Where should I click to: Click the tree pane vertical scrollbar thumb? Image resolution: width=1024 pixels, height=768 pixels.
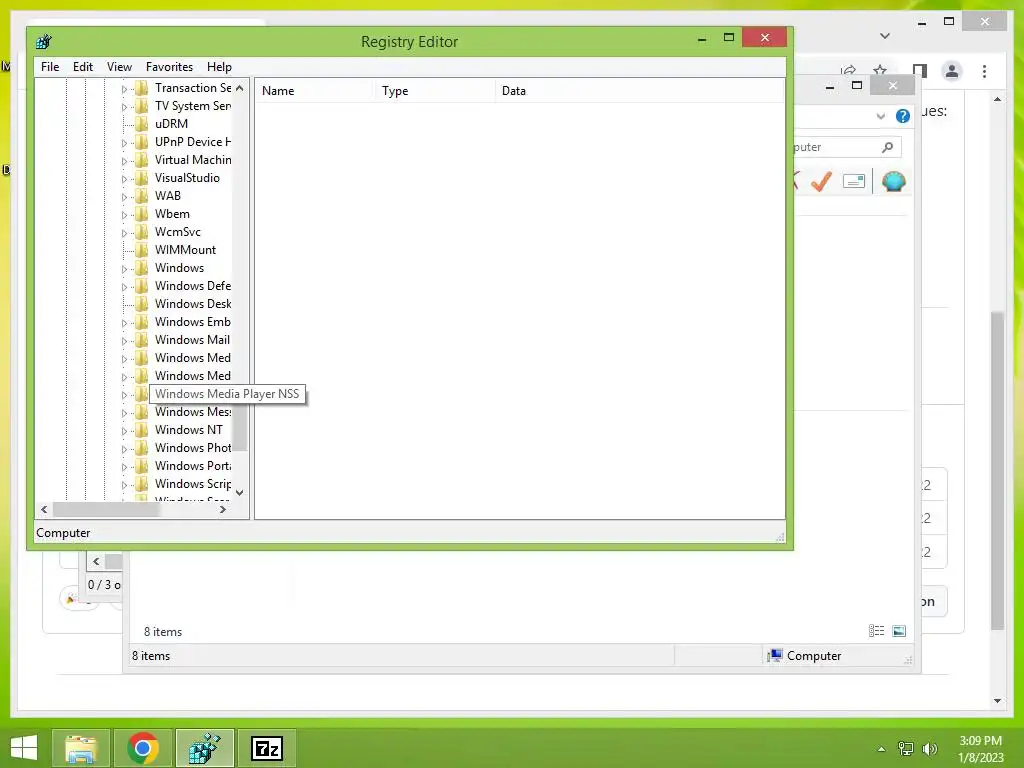click(240, 426)
